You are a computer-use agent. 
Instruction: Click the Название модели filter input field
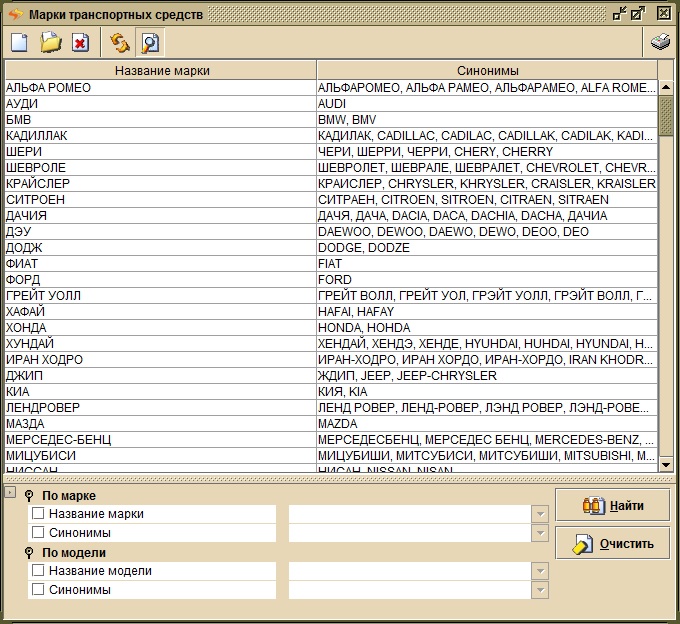[410, 571]
